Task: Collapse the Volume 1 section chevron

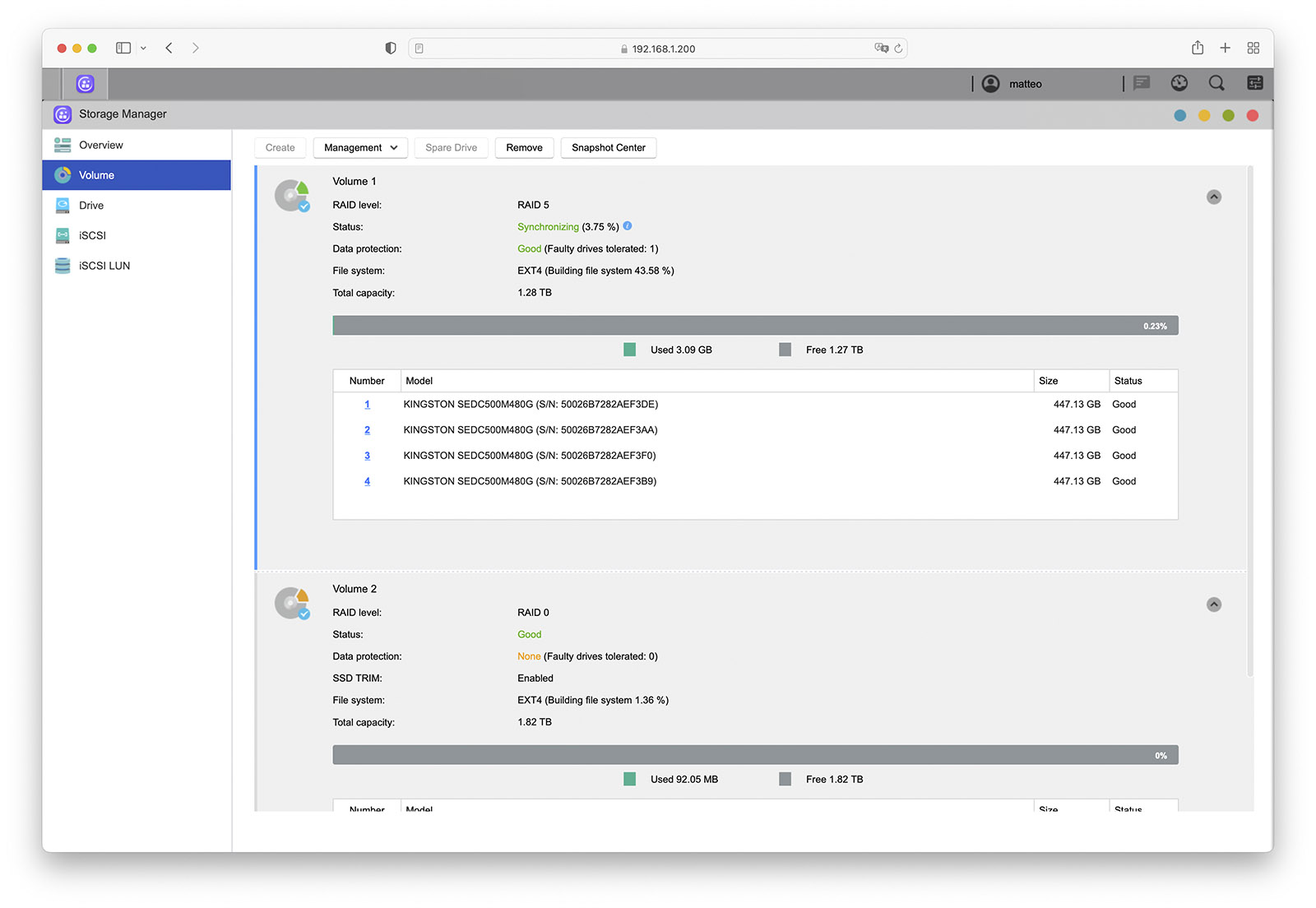Action: coord(1214,197)
